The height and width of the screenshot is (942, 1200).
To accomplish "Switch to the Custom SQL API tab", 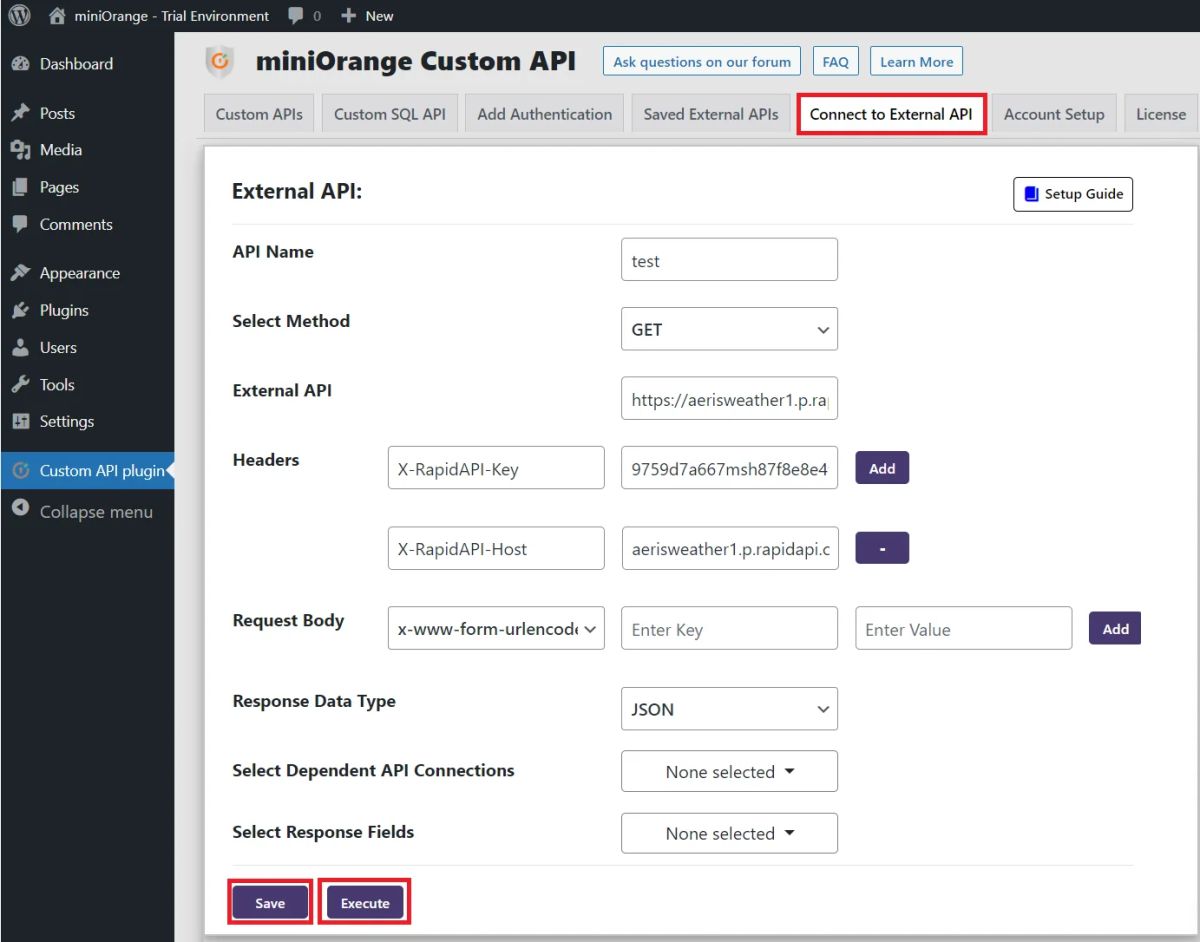I will coord(390,114).
